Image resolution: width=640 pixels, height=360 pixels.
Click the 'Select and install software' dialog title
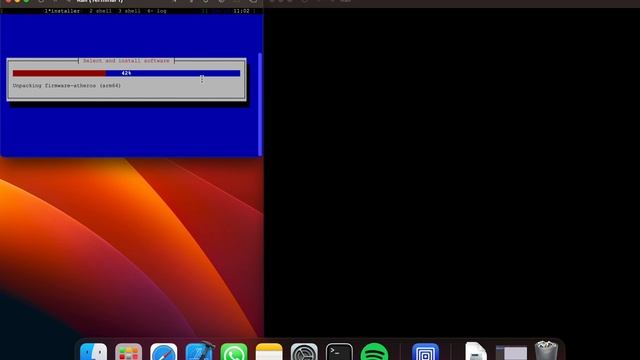(126, 61)
